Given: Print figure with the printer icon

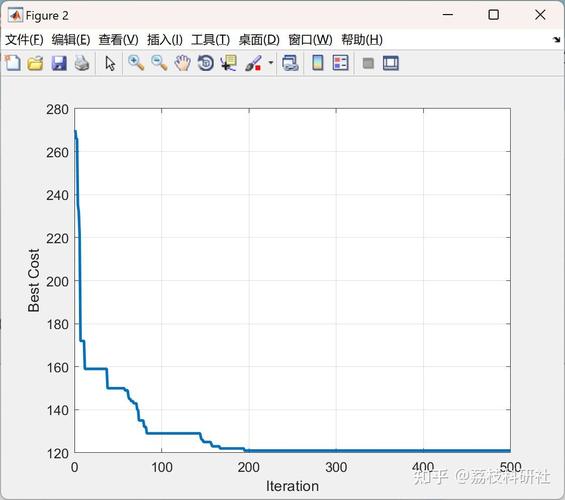Looking at the screenshot, I should (x=82, y=63).
